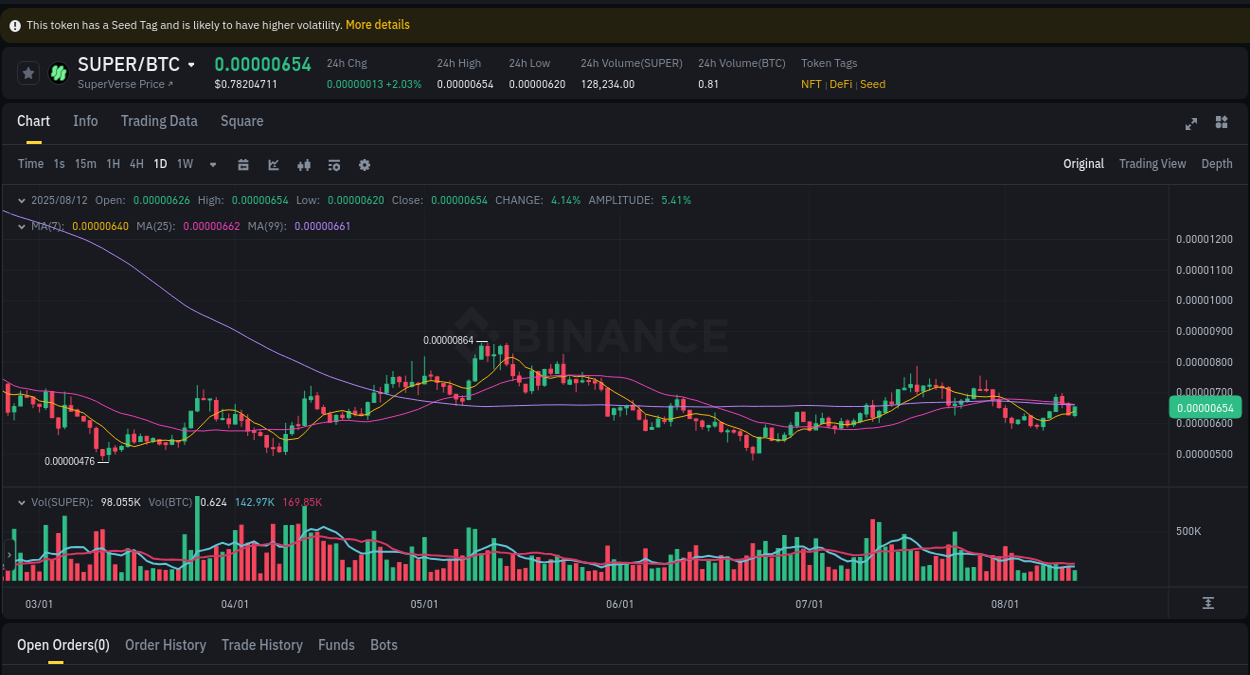Select the chart style icon
This screenshot has height=675, width=1250.
click(273, 164)
